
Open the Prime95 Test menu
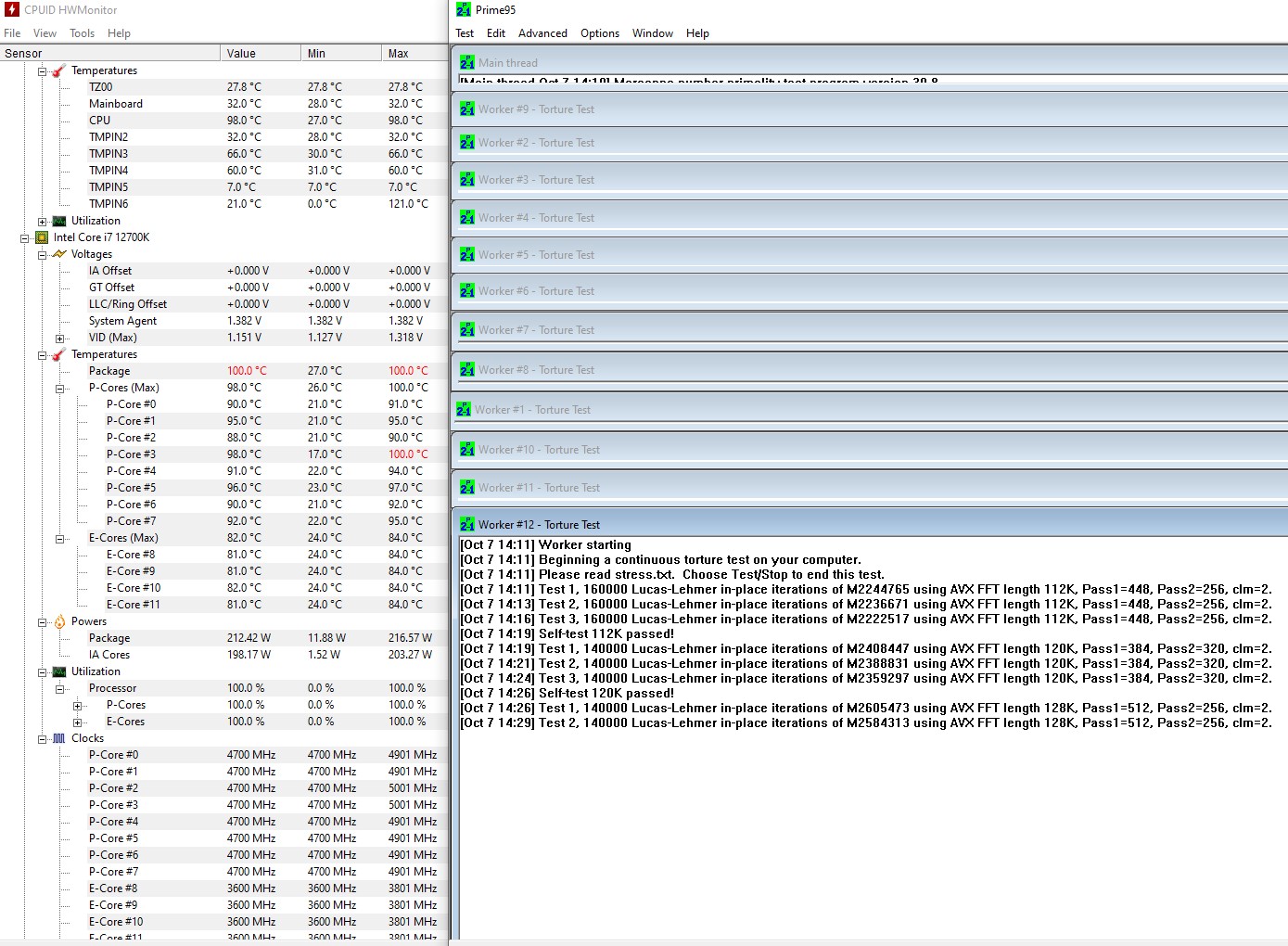(465, 33)
